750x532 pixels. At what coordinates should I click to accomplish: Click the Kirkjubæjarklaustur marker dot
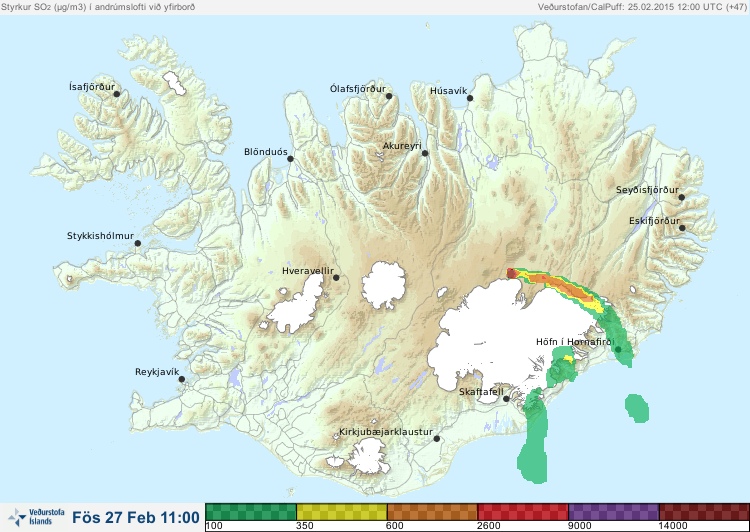[x=436, y=439]
